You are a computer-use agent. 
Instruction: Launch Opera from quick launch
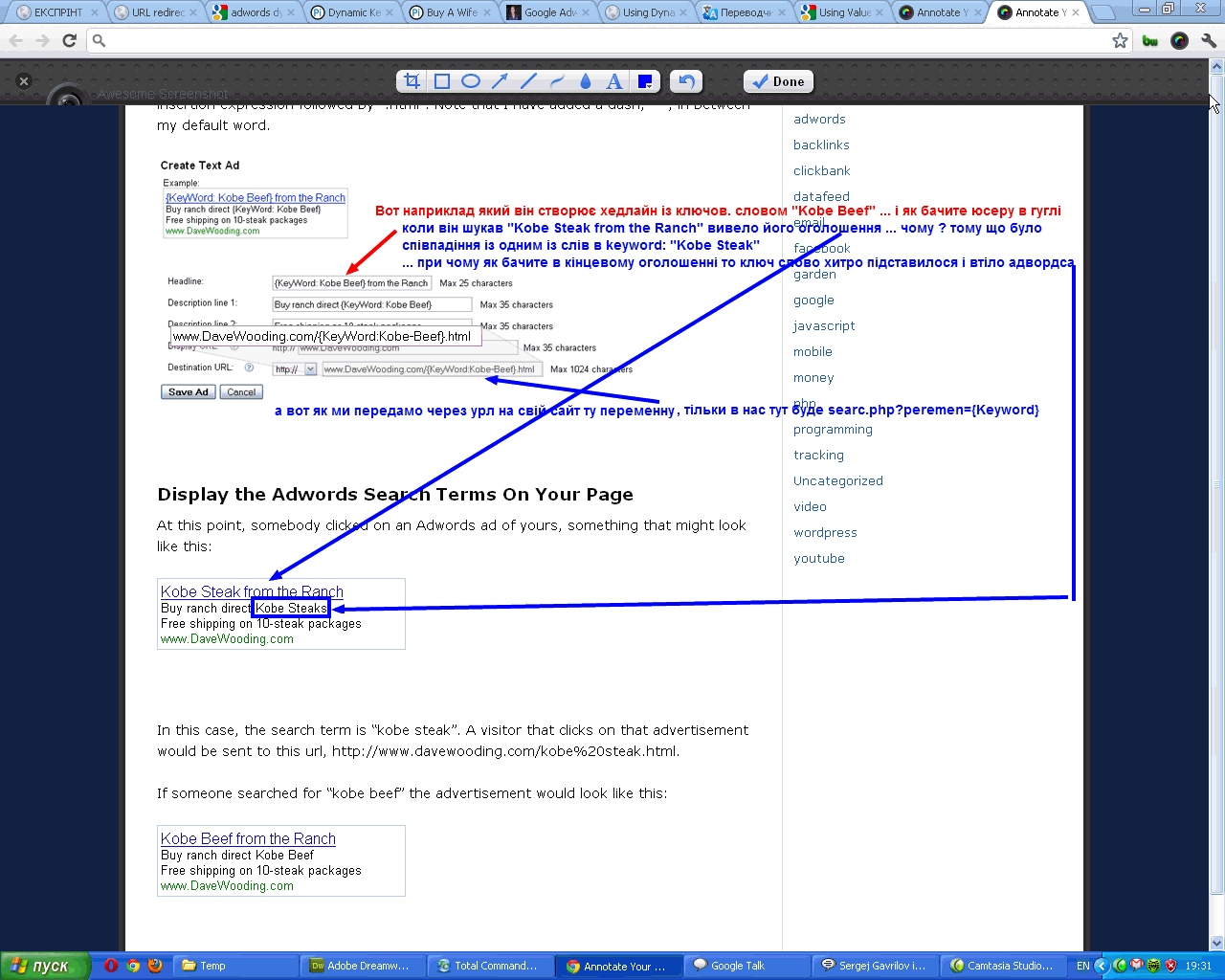(111, 966)
